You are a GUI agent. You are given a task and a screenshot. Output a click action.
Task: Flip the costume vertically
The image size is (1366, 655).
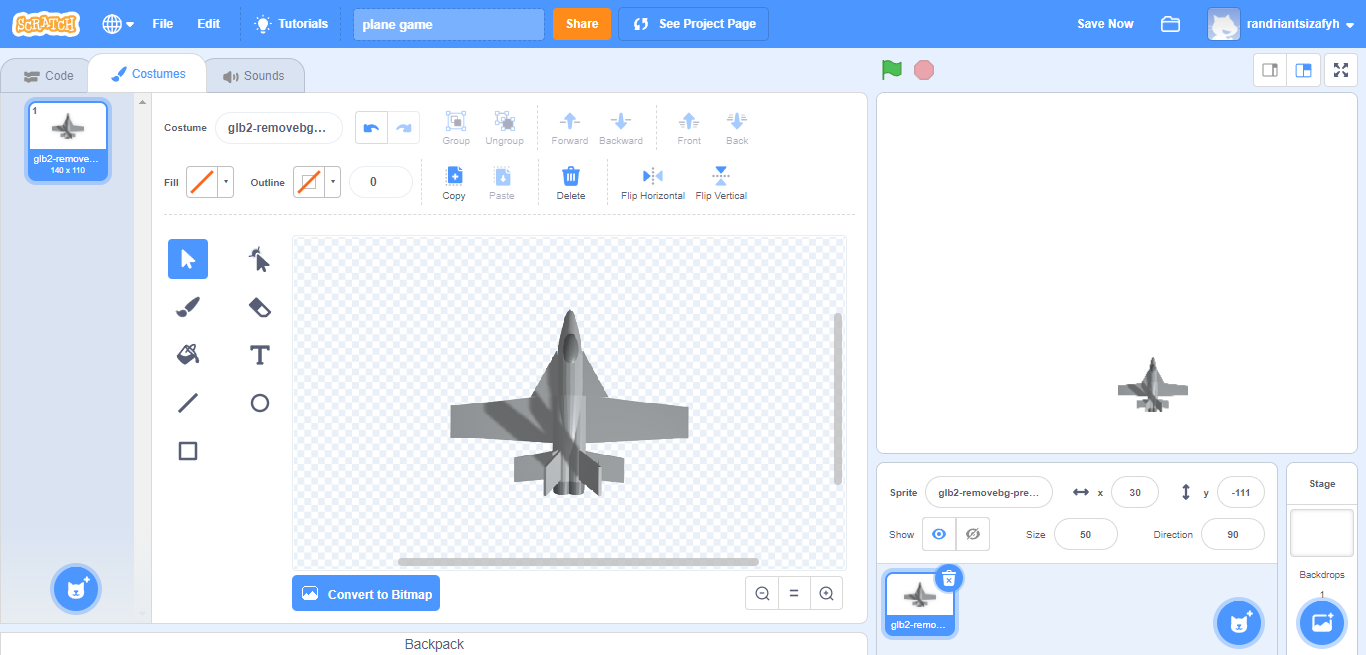[721, 183]
